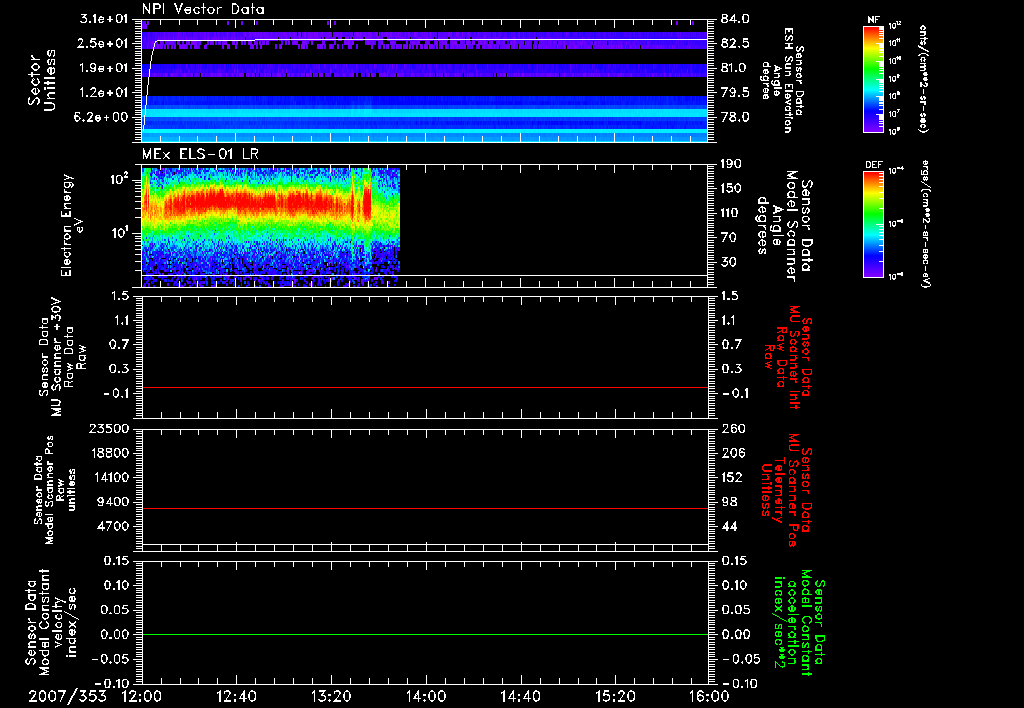
Task: Click the 260 telemetry tick value
Action: [732, 428]
